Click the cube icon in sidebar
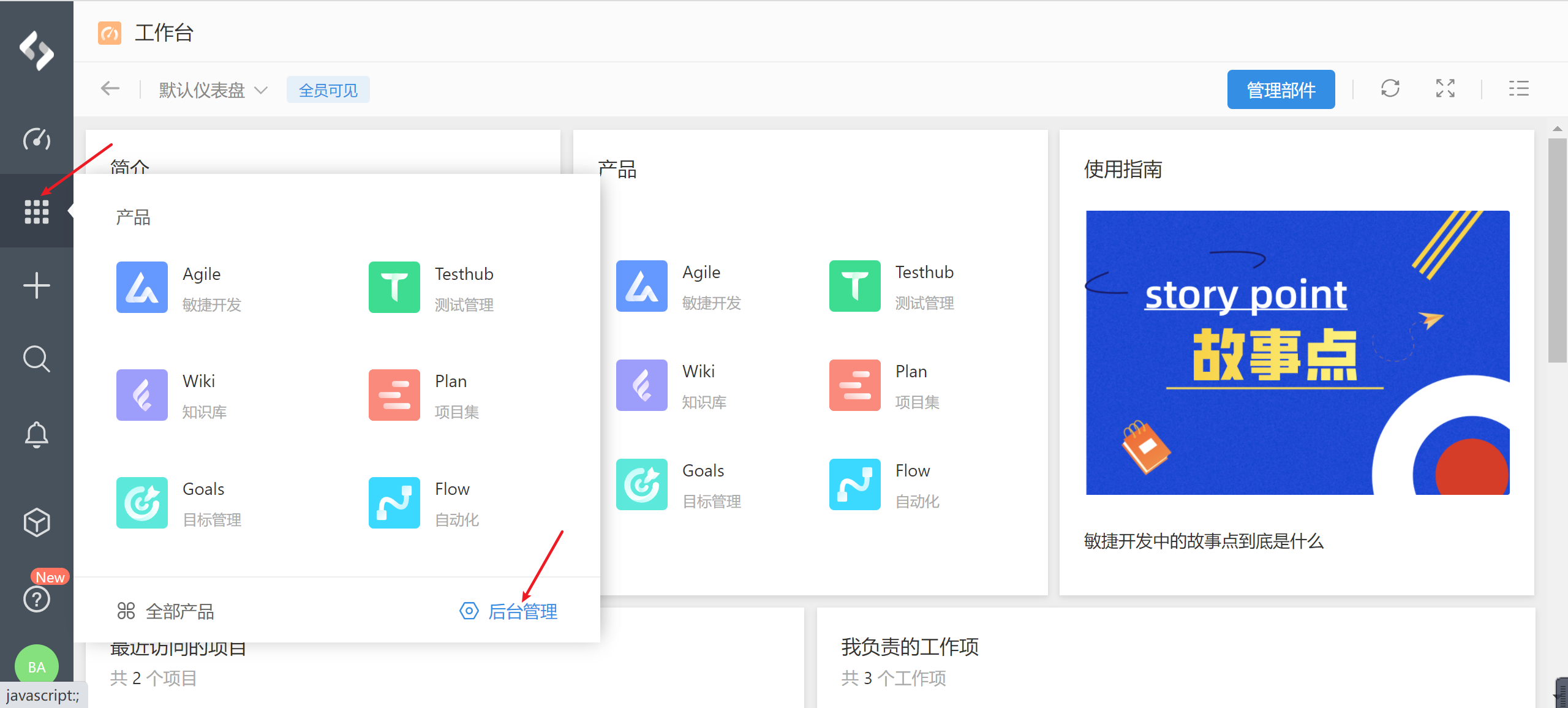Screen dimensions: 1568x708 (37, 522)
